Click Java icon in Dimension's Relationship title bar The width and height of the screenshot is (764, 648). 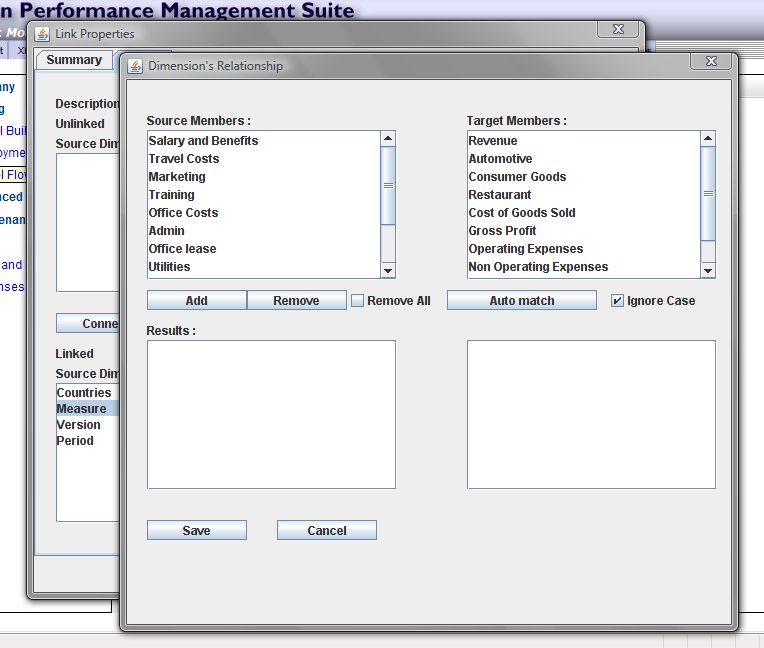click(134, 66)
